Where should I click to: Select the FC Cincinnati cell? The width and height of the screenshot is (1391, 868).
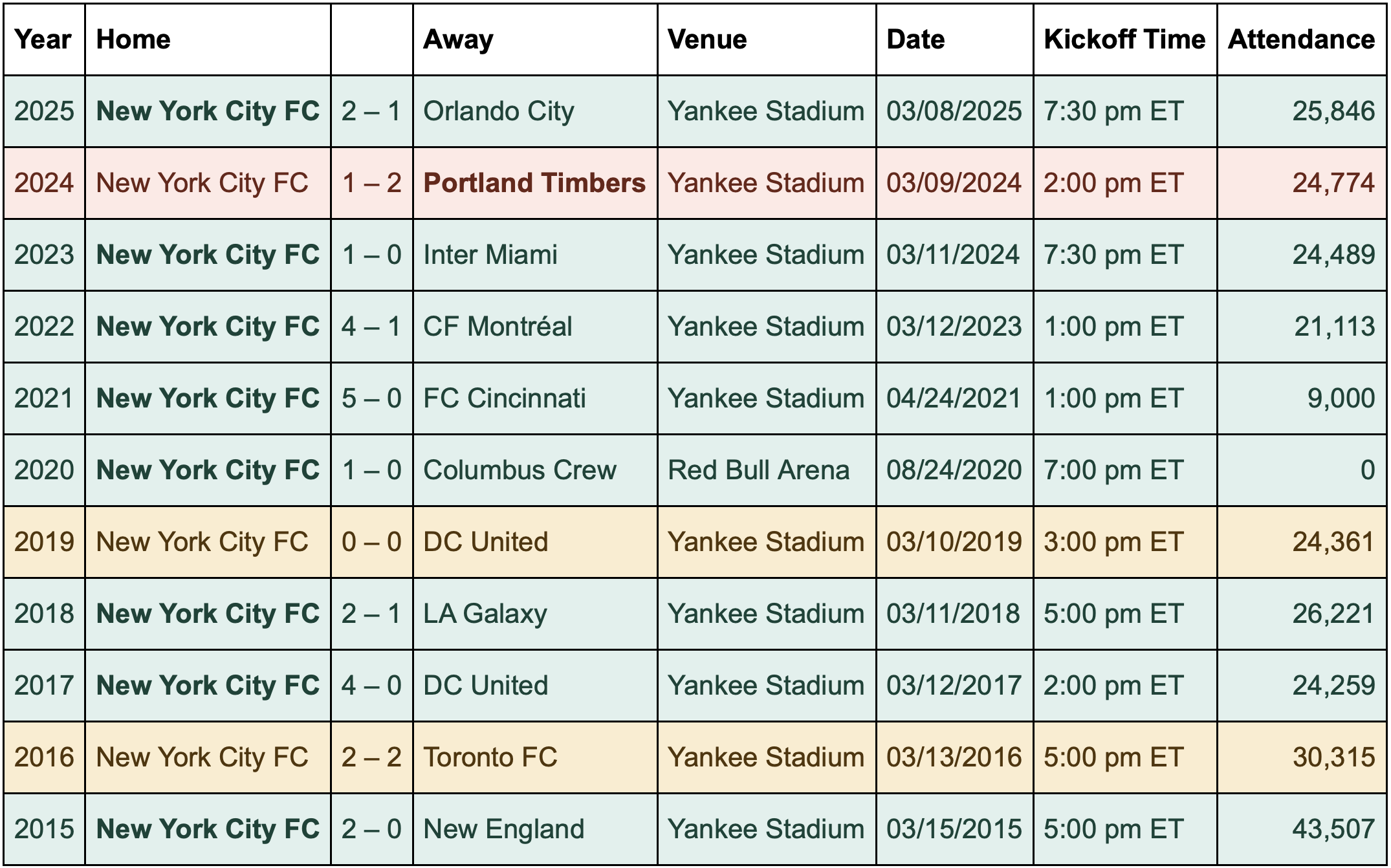(505, 398)
